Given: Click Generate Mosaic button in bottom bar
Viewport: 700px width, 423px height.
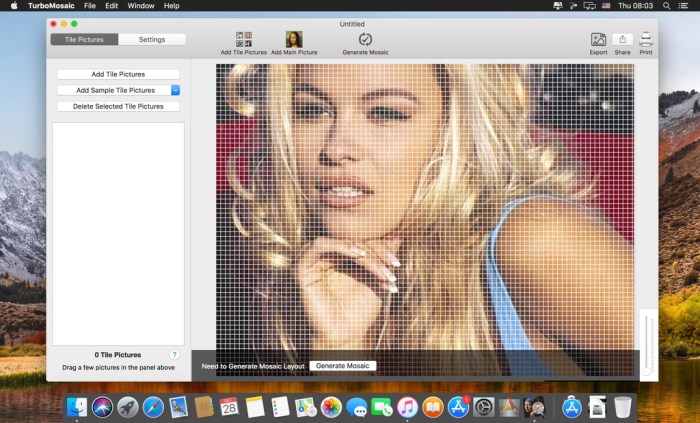Looking at the screenshot, I should point(343,366).
